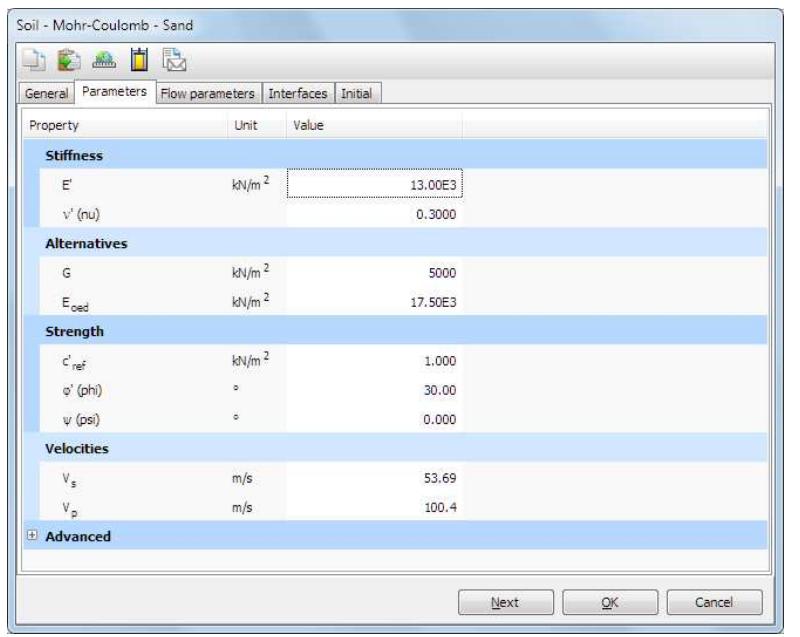
Task: Select the copy material set icon
Action: click(34, 60)
